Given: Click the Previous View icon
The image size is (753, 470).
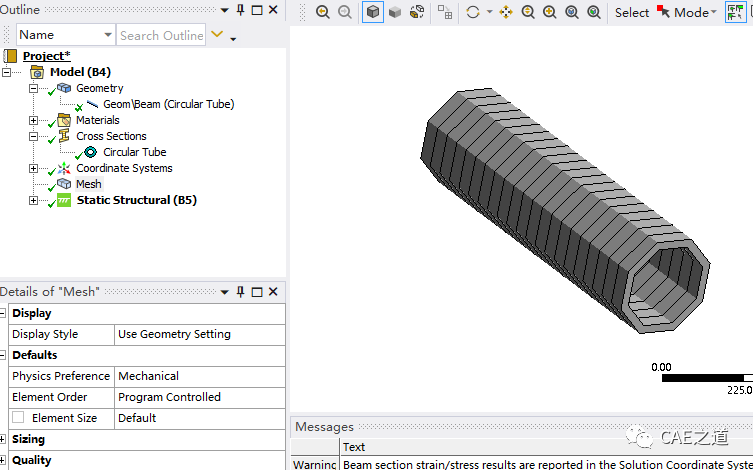Looking at the screenshot, I should [x=323, y=12].
